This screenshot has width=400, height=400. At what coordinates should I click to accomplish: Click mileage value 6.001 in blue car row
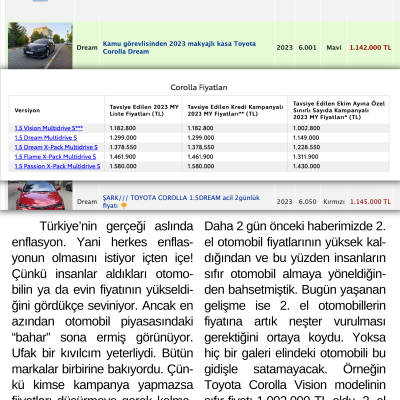(307, 48)
